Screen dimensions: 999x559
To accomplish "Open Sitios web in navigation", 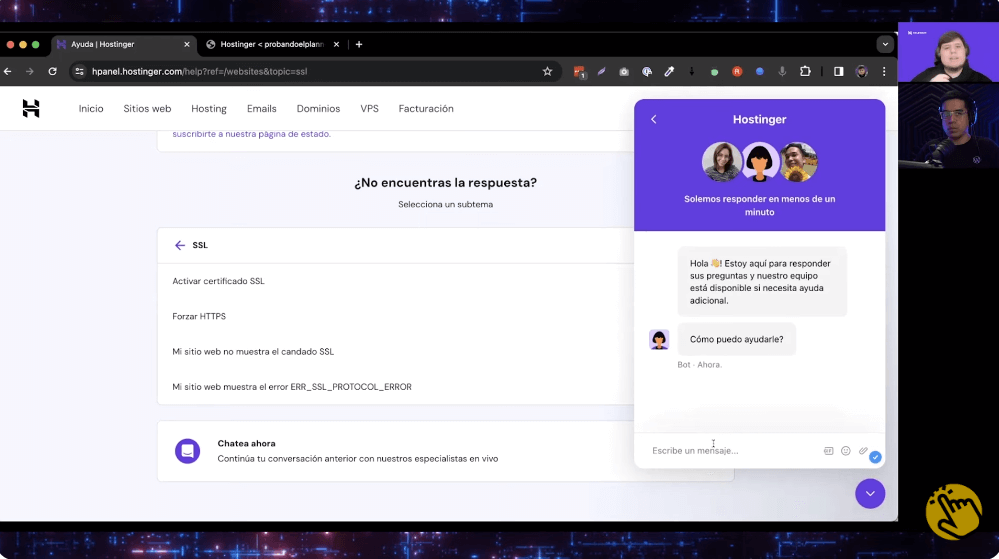I will pos(147,108).
